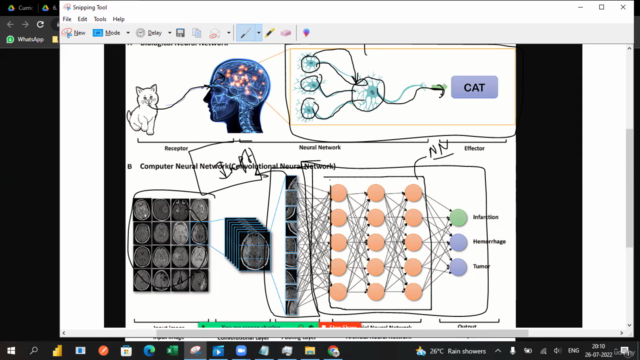The image size is (640, 360).
Task: Select the Pen tool
Action: tap(245, 33)
